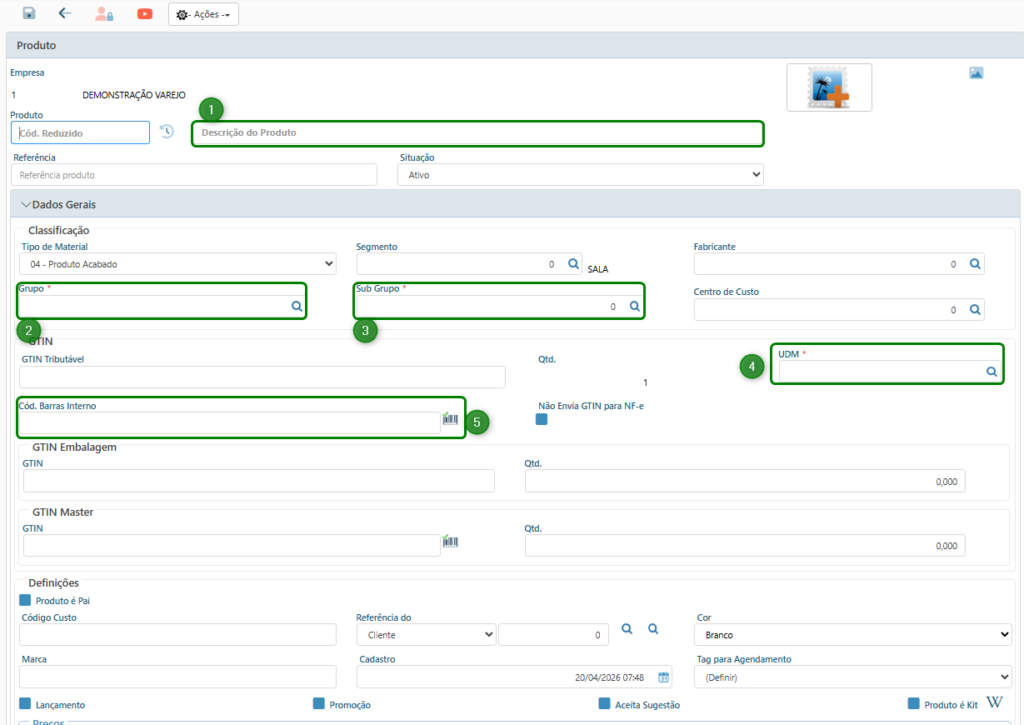1024x725 pixels.
Task: Click the save disk icon in toolbar
Action: (29, 14)
